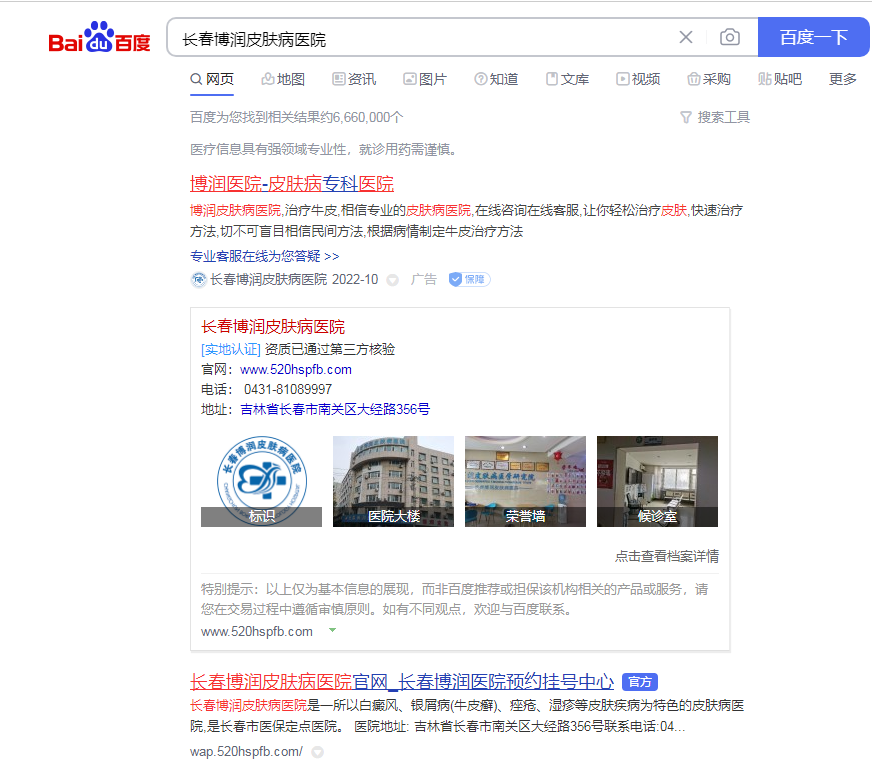Open the 标识 logo thumbnail
Viewport: 872px width, 767px height.
tap(261, 481)
